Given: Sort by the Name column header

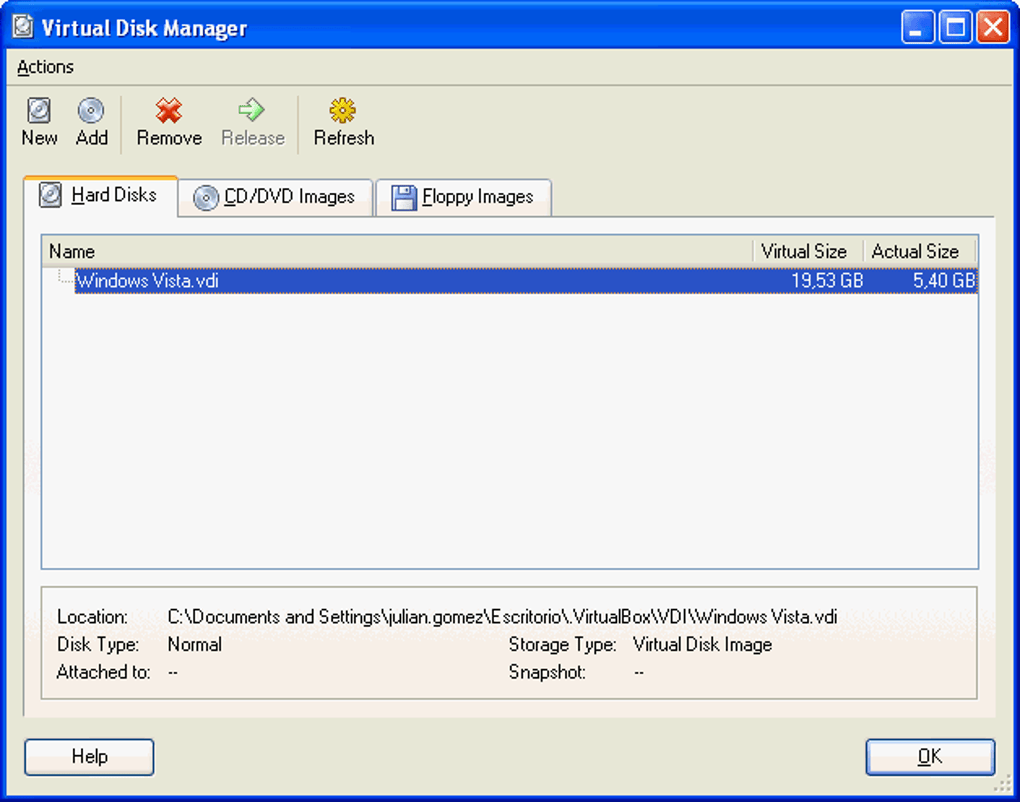Looking at the screenshot, I should 397,251.
